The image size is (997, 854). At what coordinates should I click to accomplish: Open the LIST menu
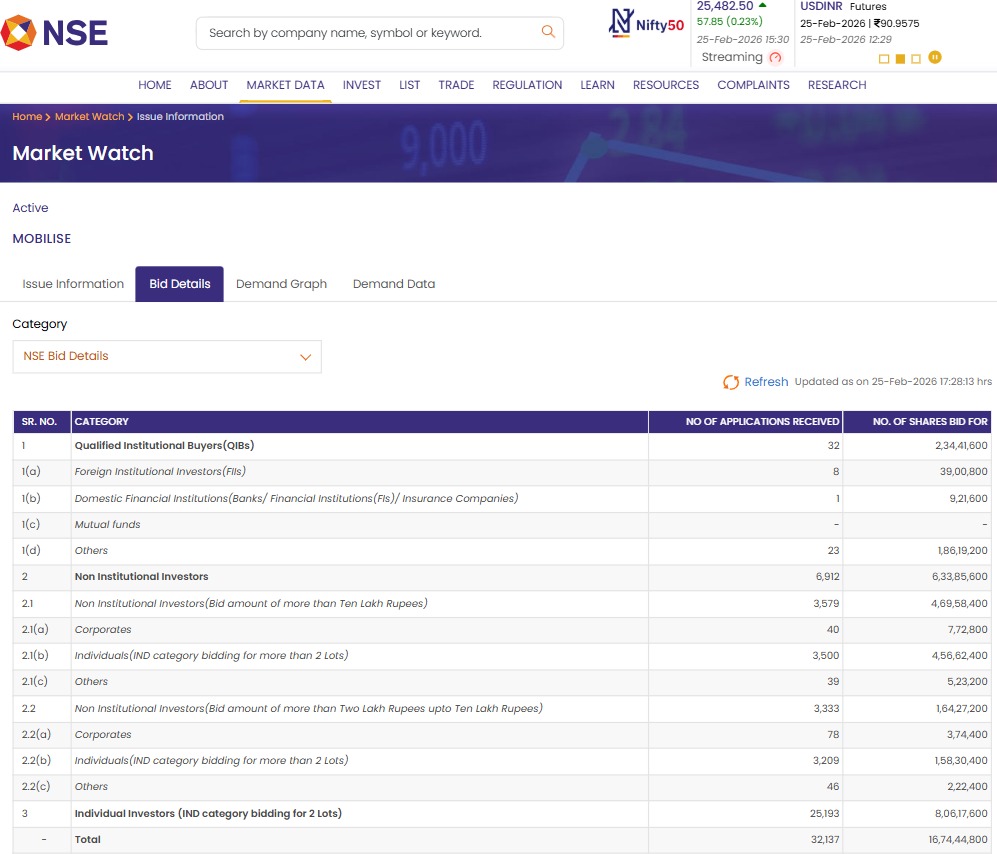pos(409,85)
